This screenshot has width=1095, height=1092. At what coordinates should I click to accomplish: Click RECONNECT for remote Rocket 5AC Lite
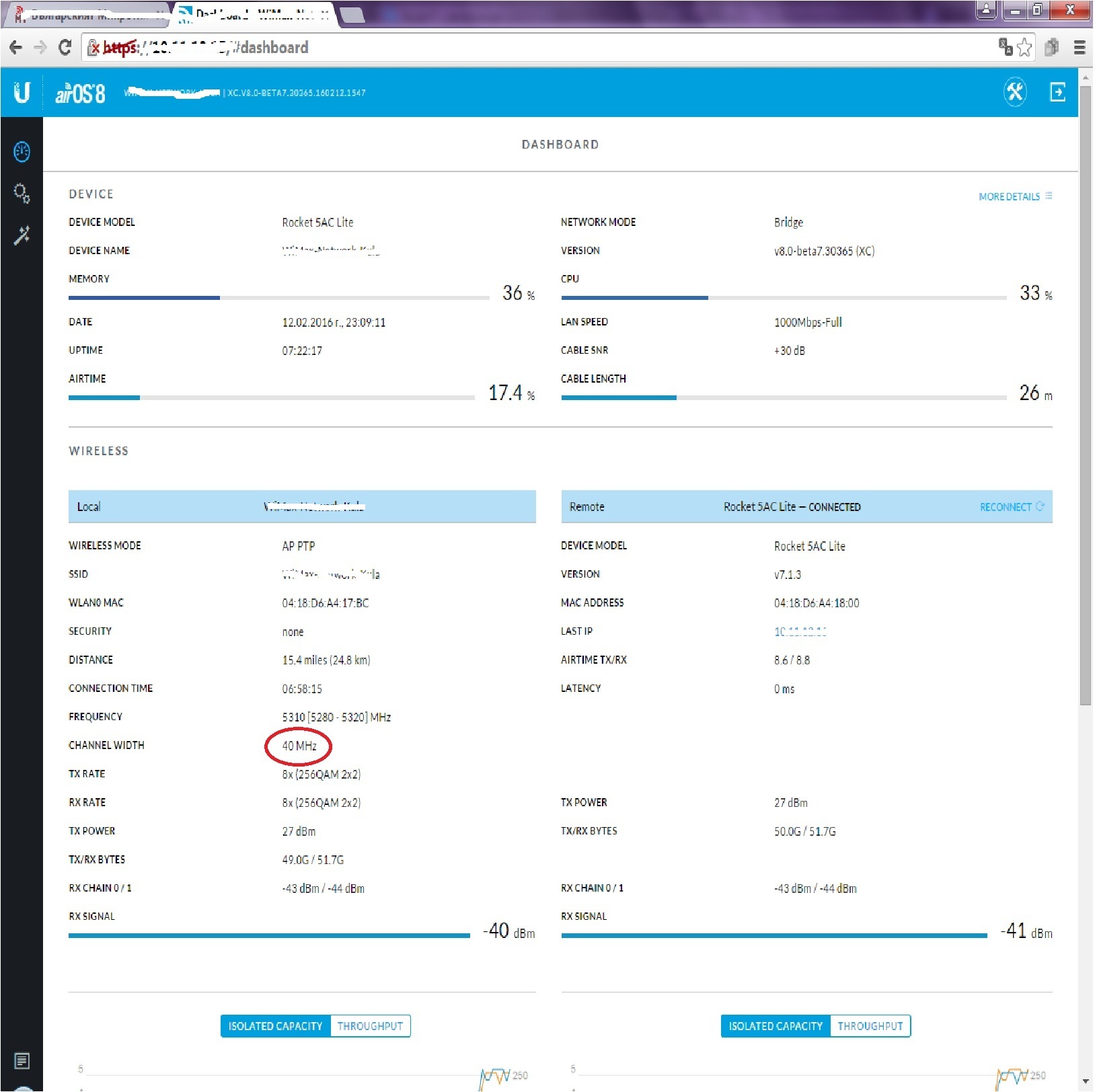coord(1011,507)
